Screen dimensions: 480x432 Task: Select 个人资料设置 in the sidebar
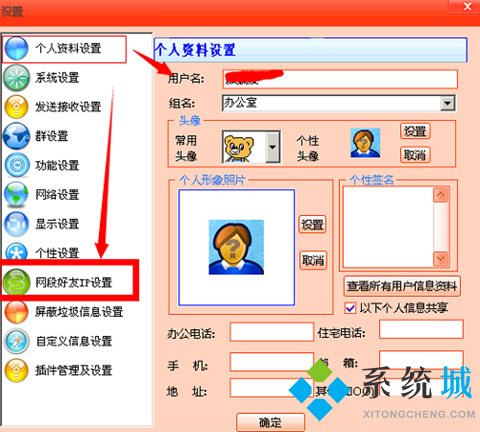[64, 49]
